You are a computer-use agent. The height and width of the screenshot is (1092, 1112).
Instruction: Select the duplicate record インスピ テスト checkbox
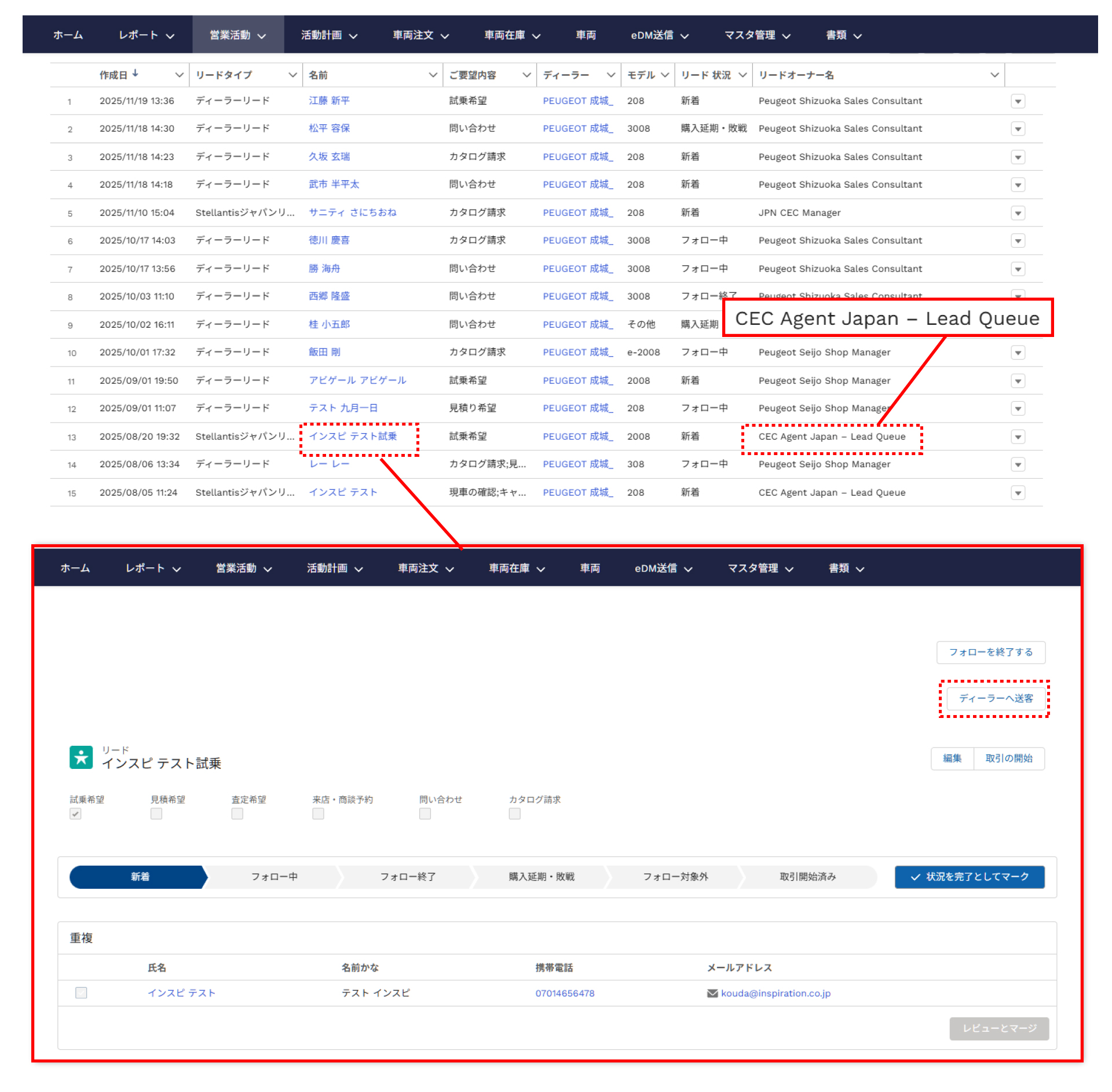81,993
